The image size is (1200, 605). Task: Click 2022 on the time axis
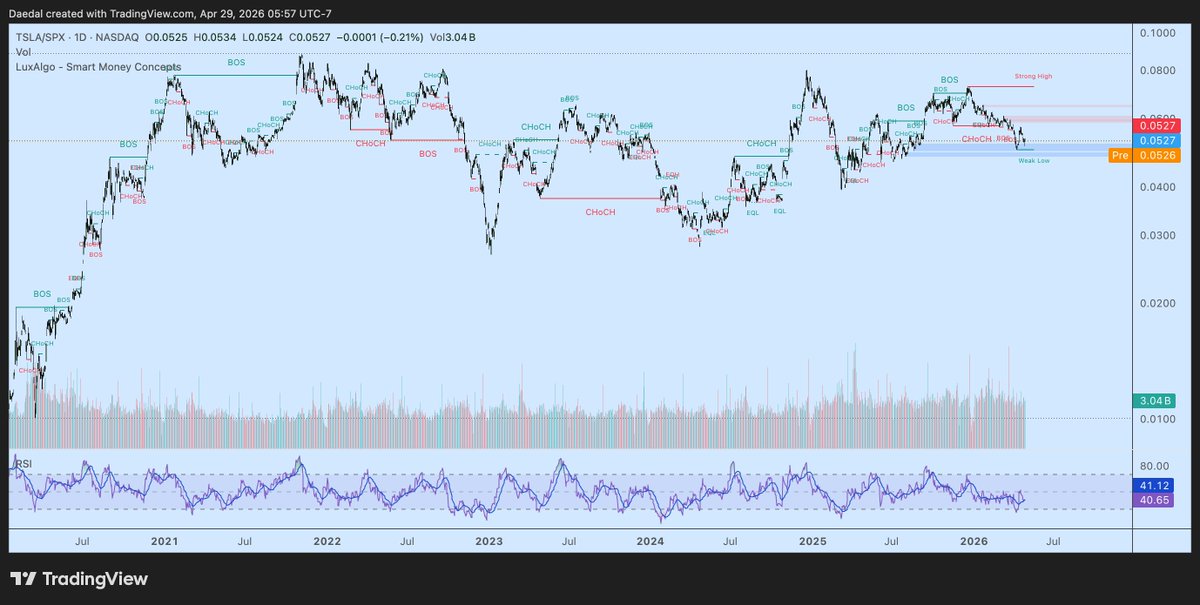326,541
